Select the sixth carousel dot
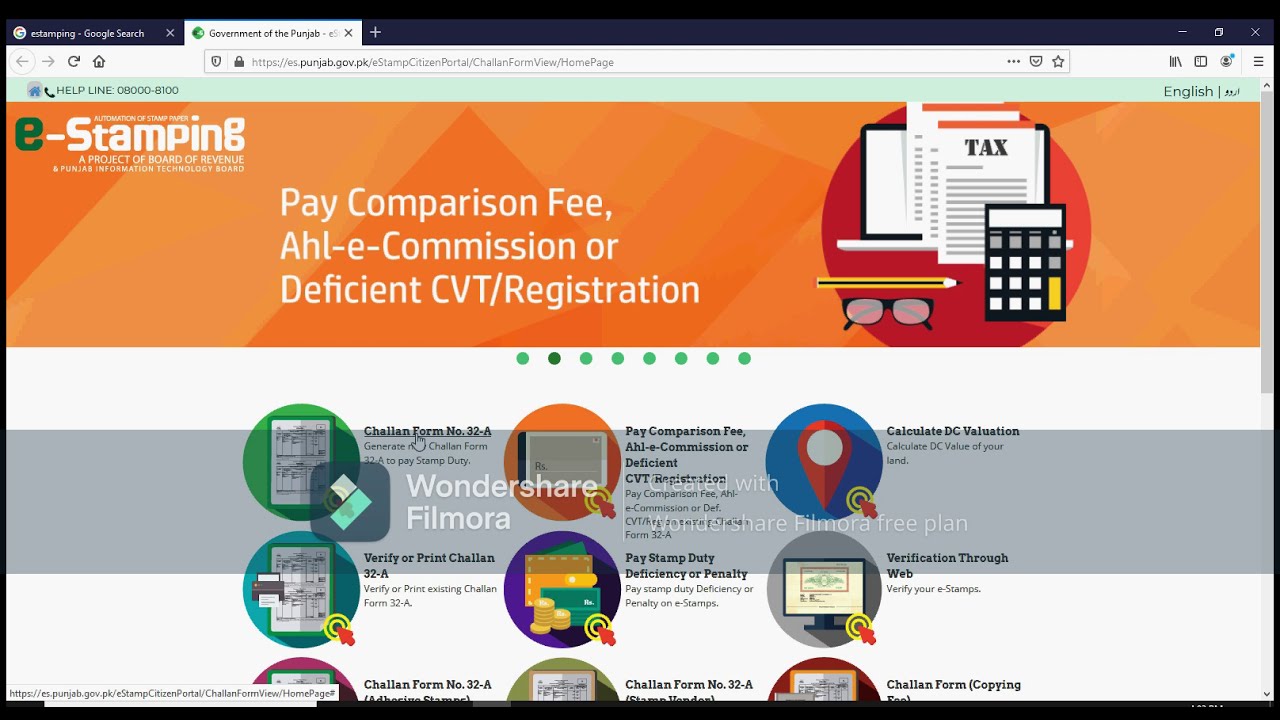 (x=681, y=358)
